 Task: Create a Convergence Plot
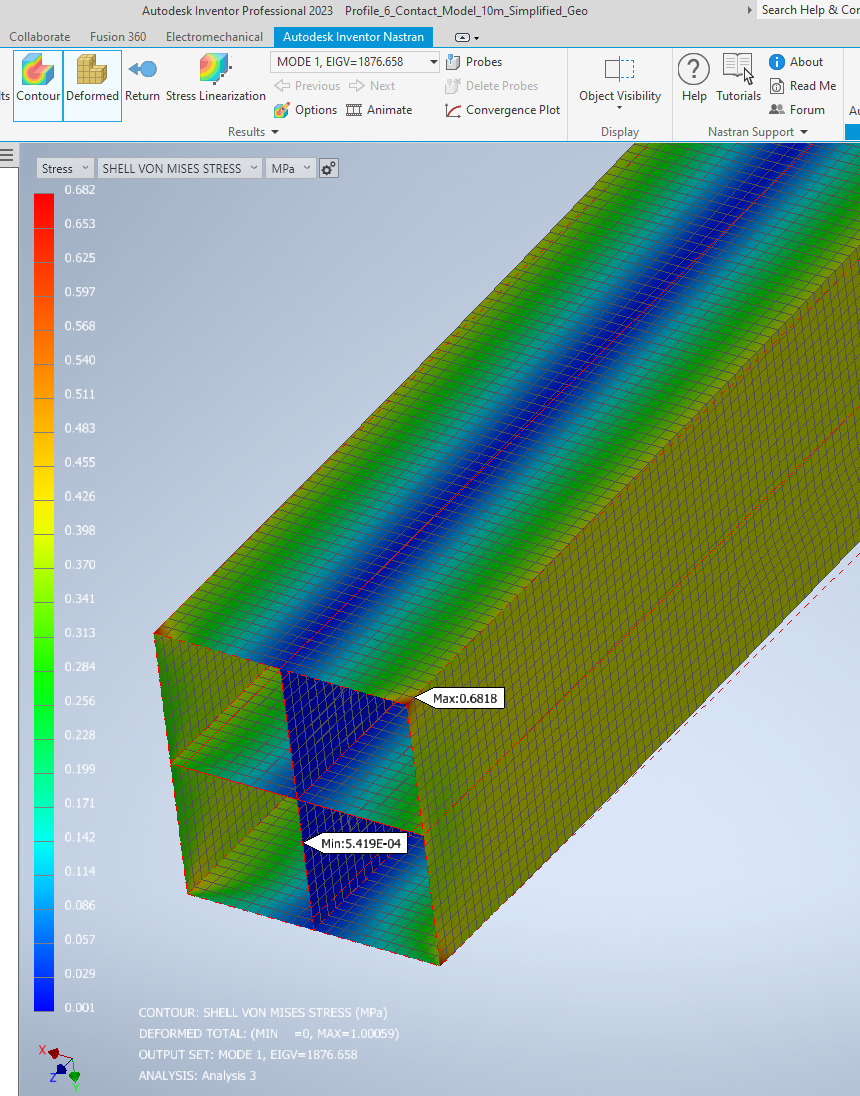click(501, 110)
